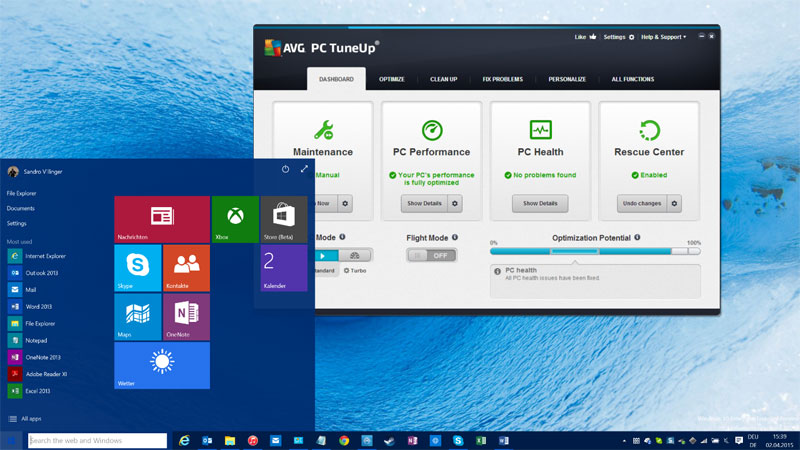This screenshot has width=800, height=450.
Task: Open Mail from Most used list
Action: 22,290
